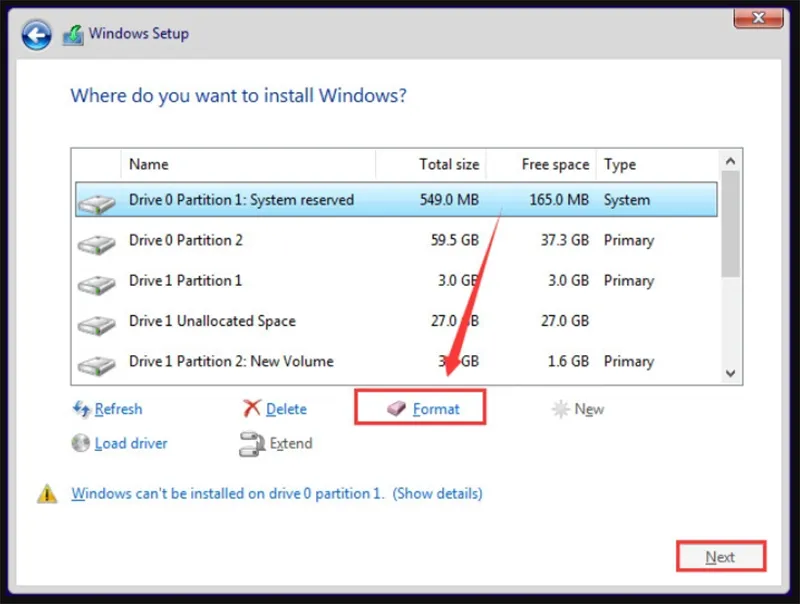
Task: Select Drive 0 Partition 2 row
Action: pos(396,240)
